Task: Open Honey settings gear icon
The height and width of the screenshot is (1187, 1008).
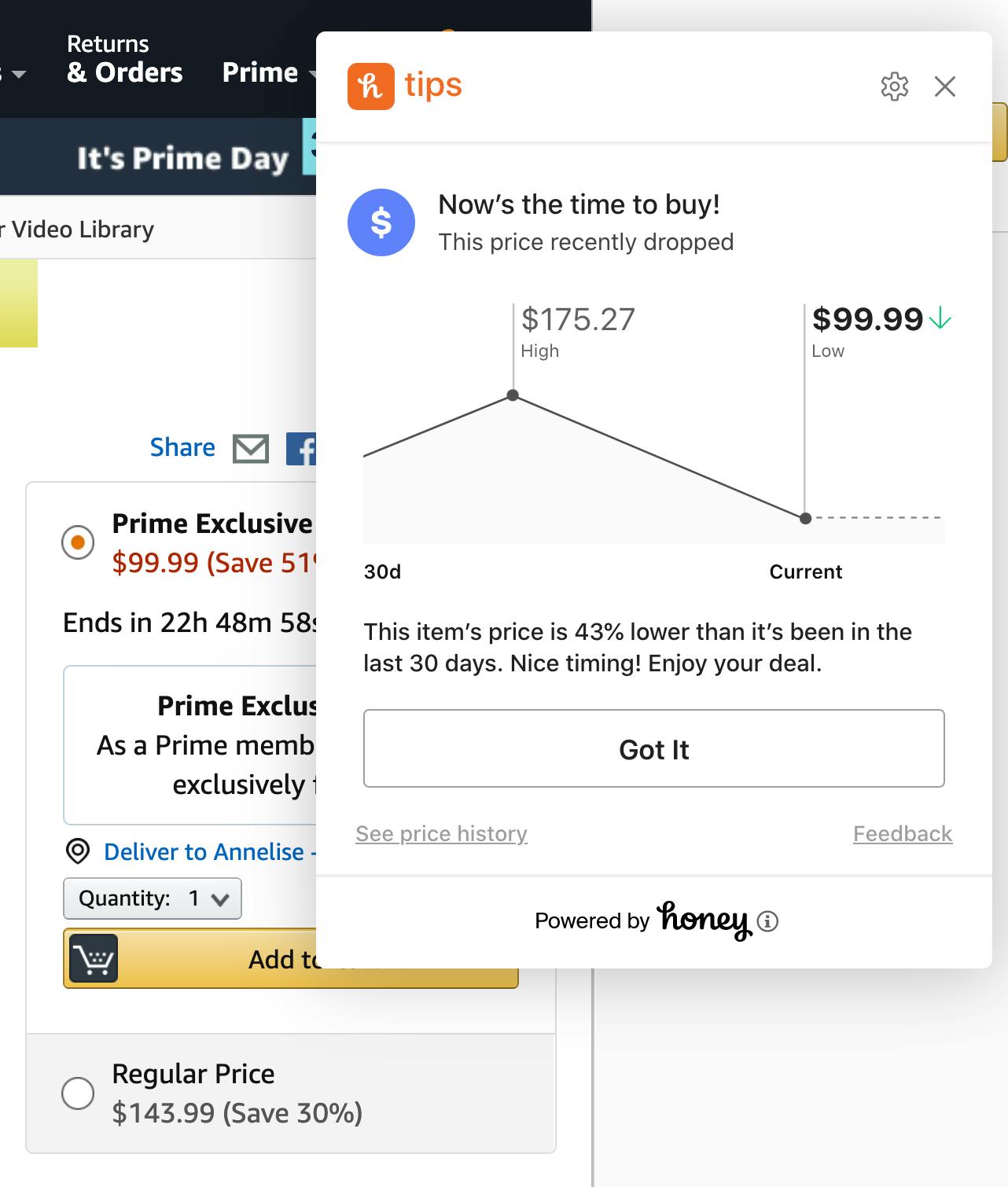Action: pyautogui.click(x=894, y=86)
